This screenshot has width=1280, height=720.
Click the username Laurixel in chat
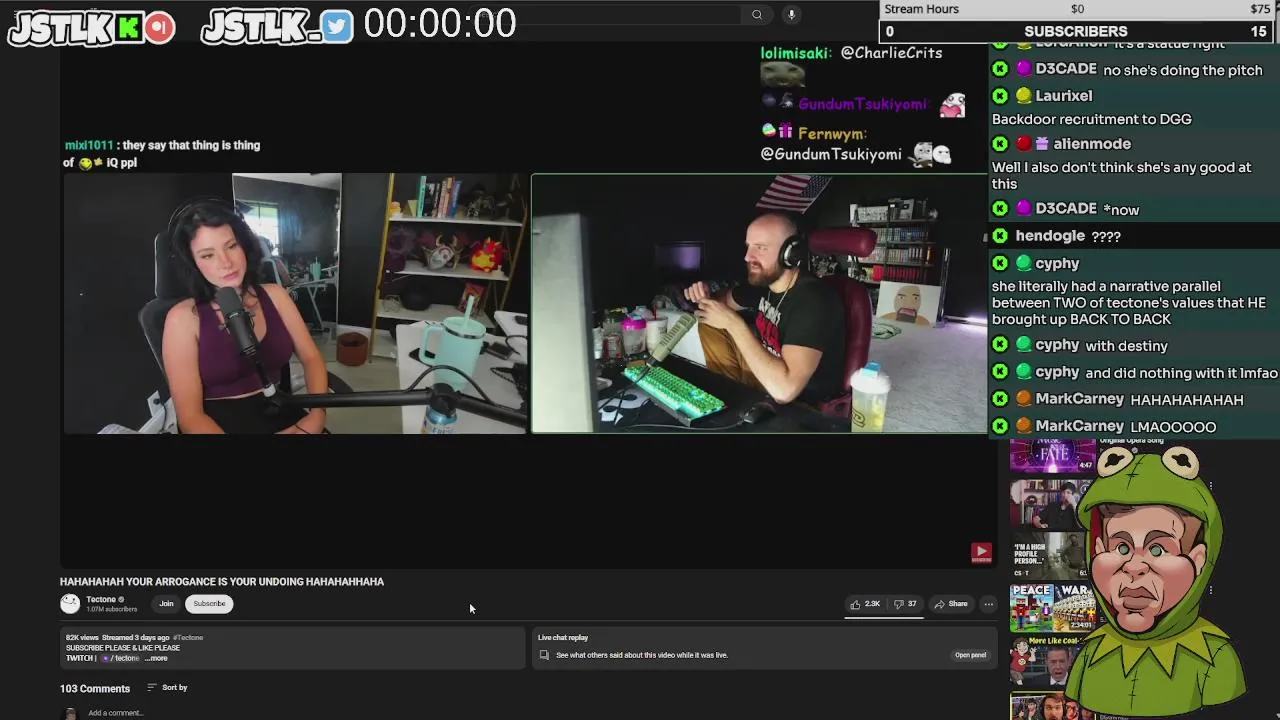(1064, 96)
